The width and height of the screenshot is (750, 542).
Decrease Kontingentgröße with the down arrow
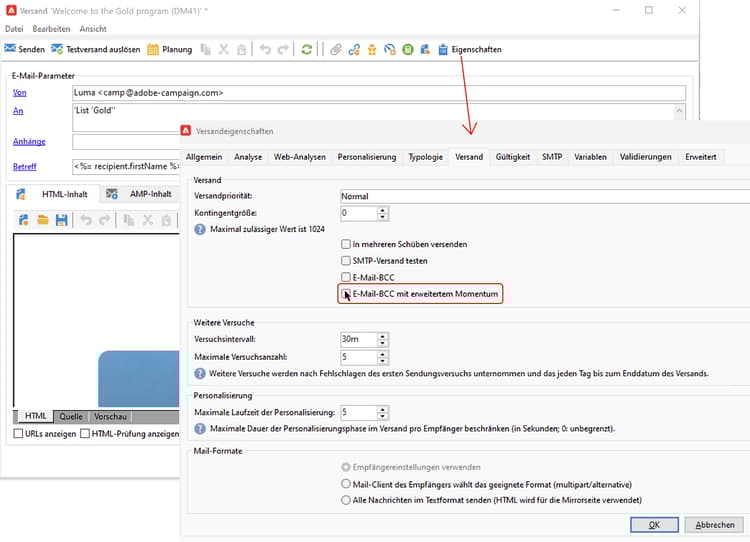click(382, 217)
